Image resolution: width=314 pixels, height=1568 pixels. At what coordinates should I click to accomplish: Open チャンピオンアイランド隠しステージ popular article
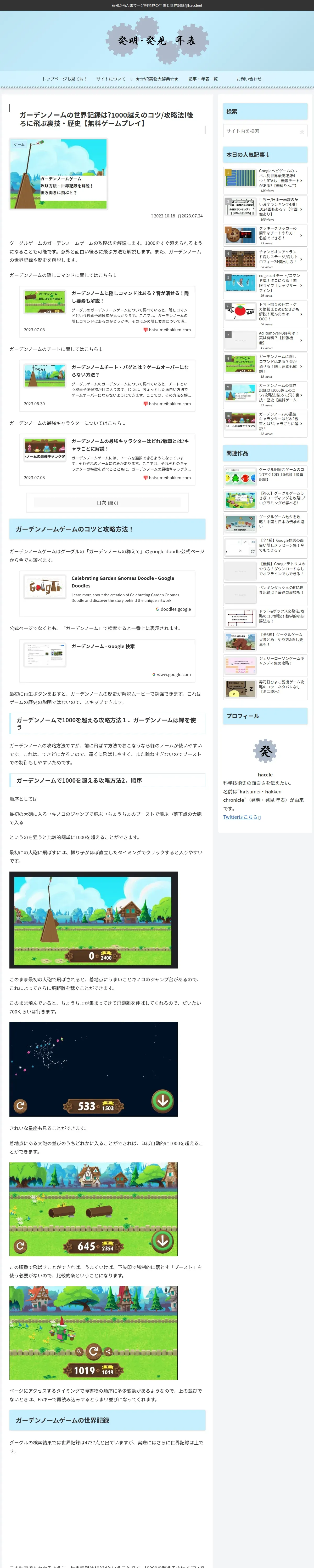click(265, 259)
